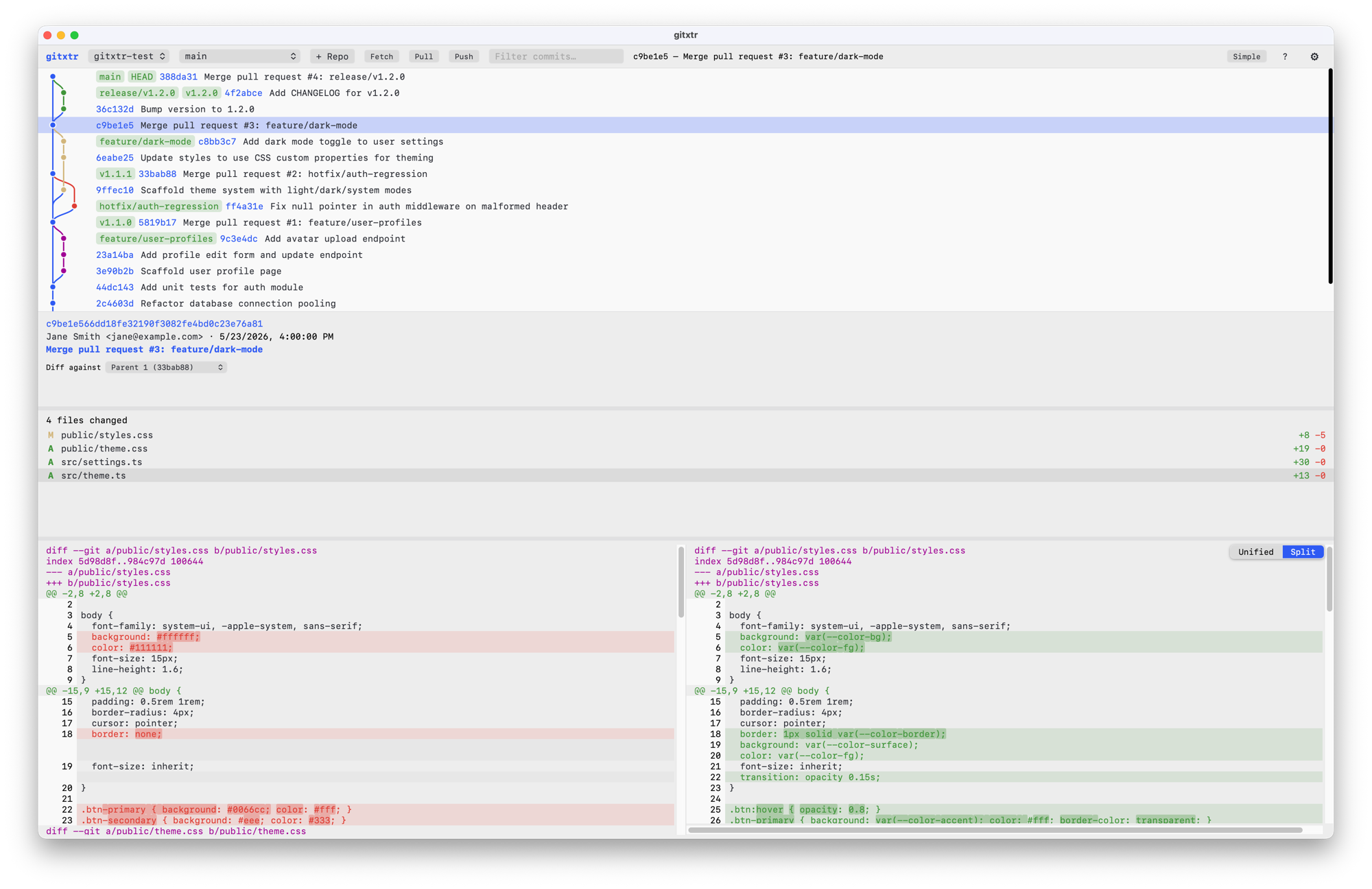The height and width of the screenshot is (889, 1372).
Task: Click the full commit hash c9be1e566dd18
Action: tap(154, 324)
